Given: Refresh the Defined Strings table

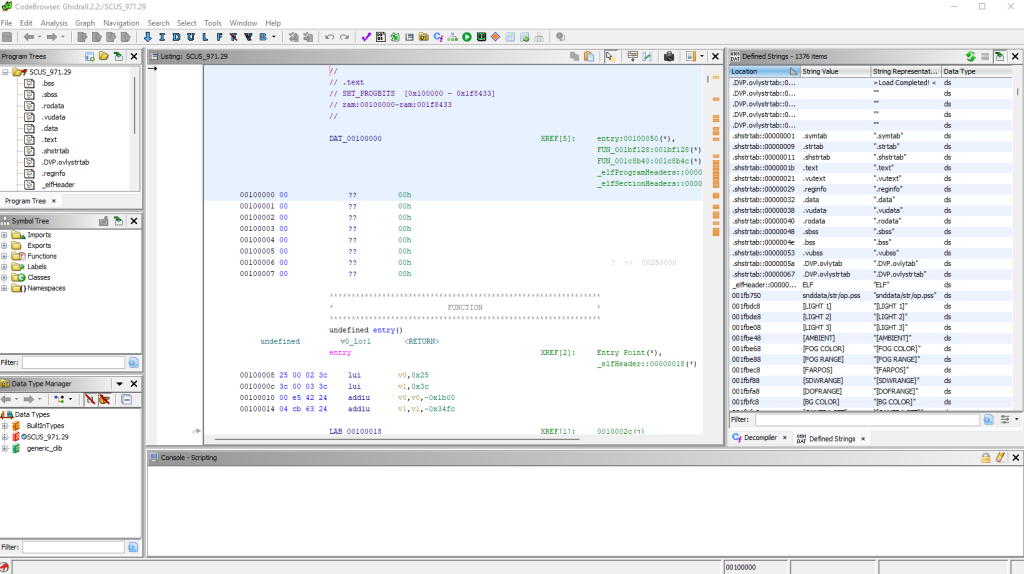Looking at the screenshot, I should click(x=970, y=57).
